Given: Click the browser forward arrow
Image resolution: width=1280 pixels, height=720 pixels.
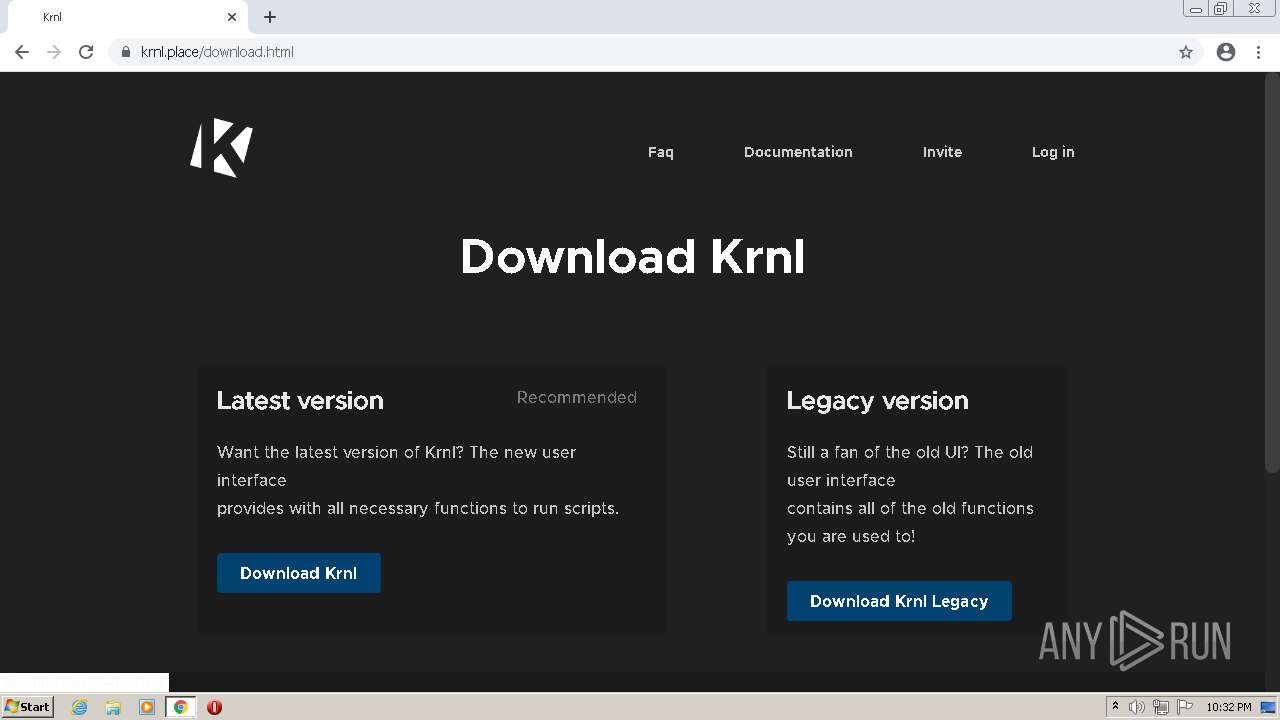Looking at the screenshot, I should click(54, 52).
